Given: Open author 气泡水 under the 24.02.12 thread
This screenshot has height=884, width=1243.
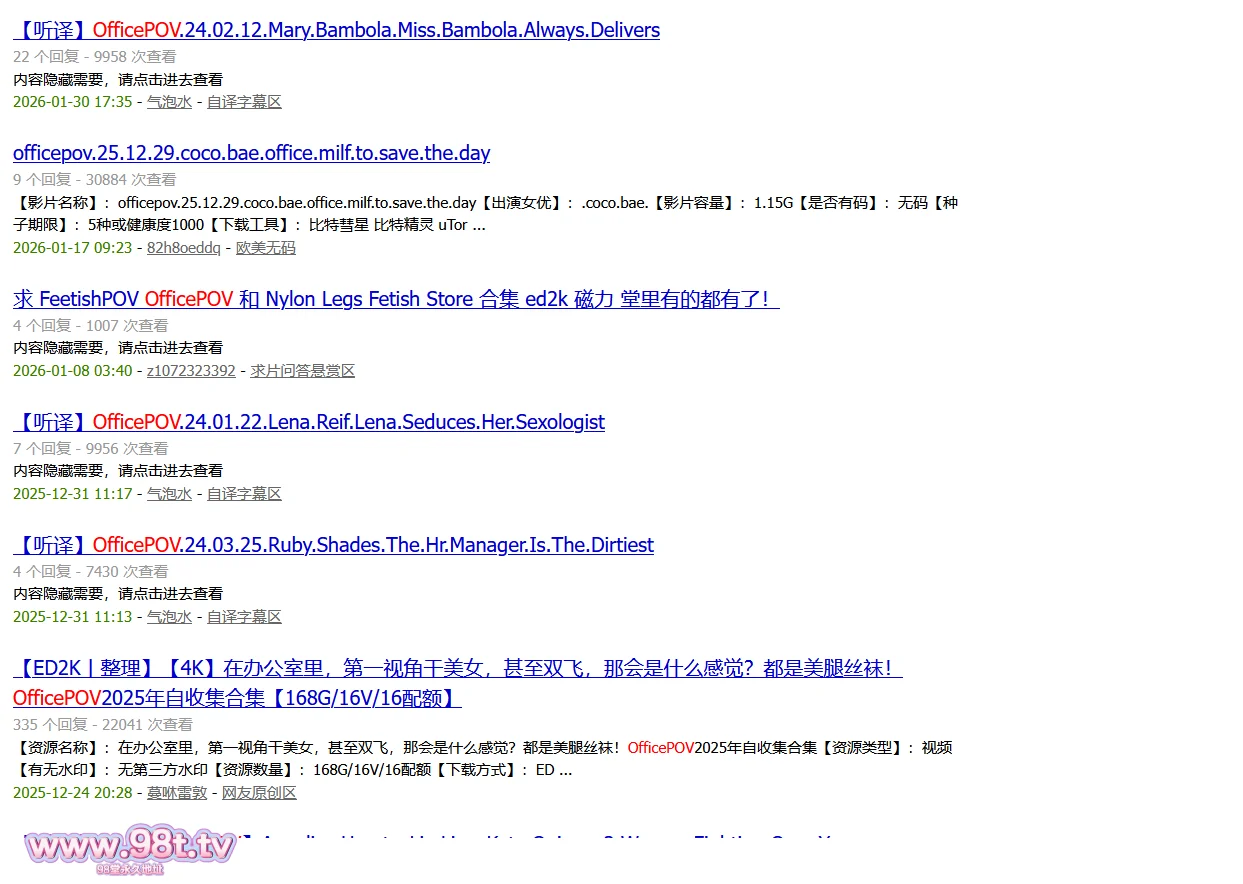Looking at the screenshot, I should [x=169, y=102].
